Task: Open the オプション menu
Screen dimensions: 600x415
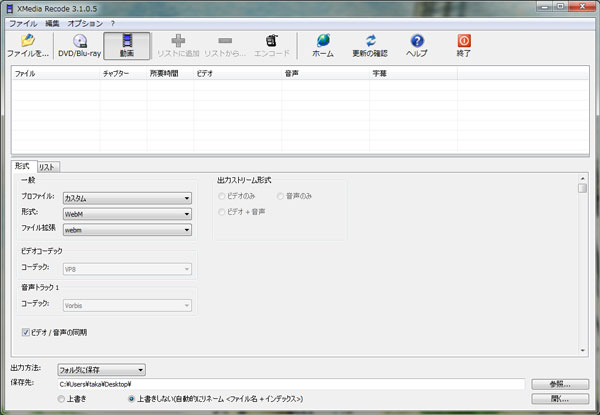Action: click(84, 23)
